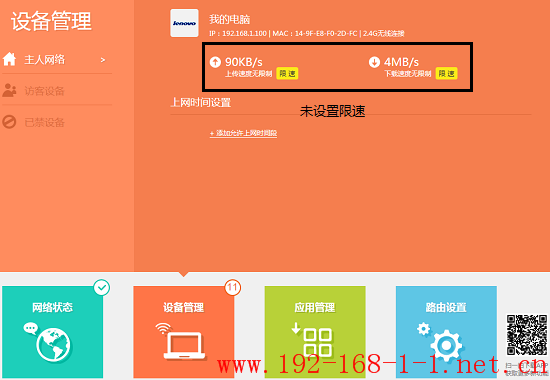Click the home icon beside 主人网络
This screenshot has width=550, height=380.
(x=9, y=59)
